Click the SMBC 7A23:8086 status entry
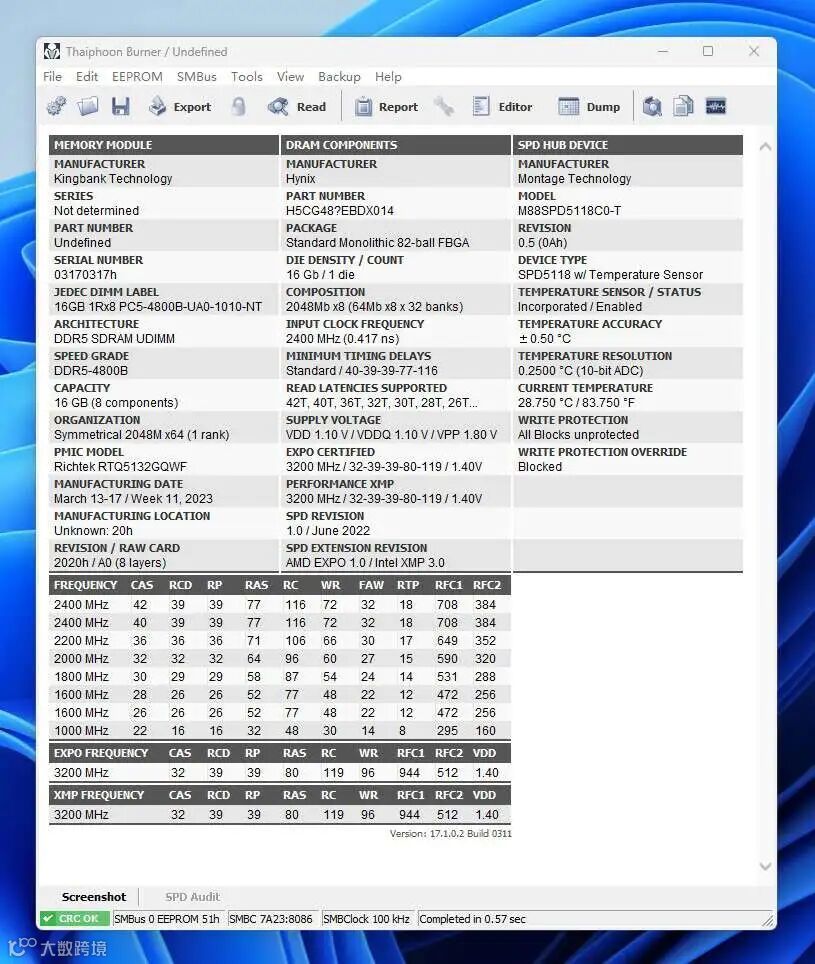Image resolution: width=815 pixels, height=964 pixels. pyautogui.click(x=270, y=919)
